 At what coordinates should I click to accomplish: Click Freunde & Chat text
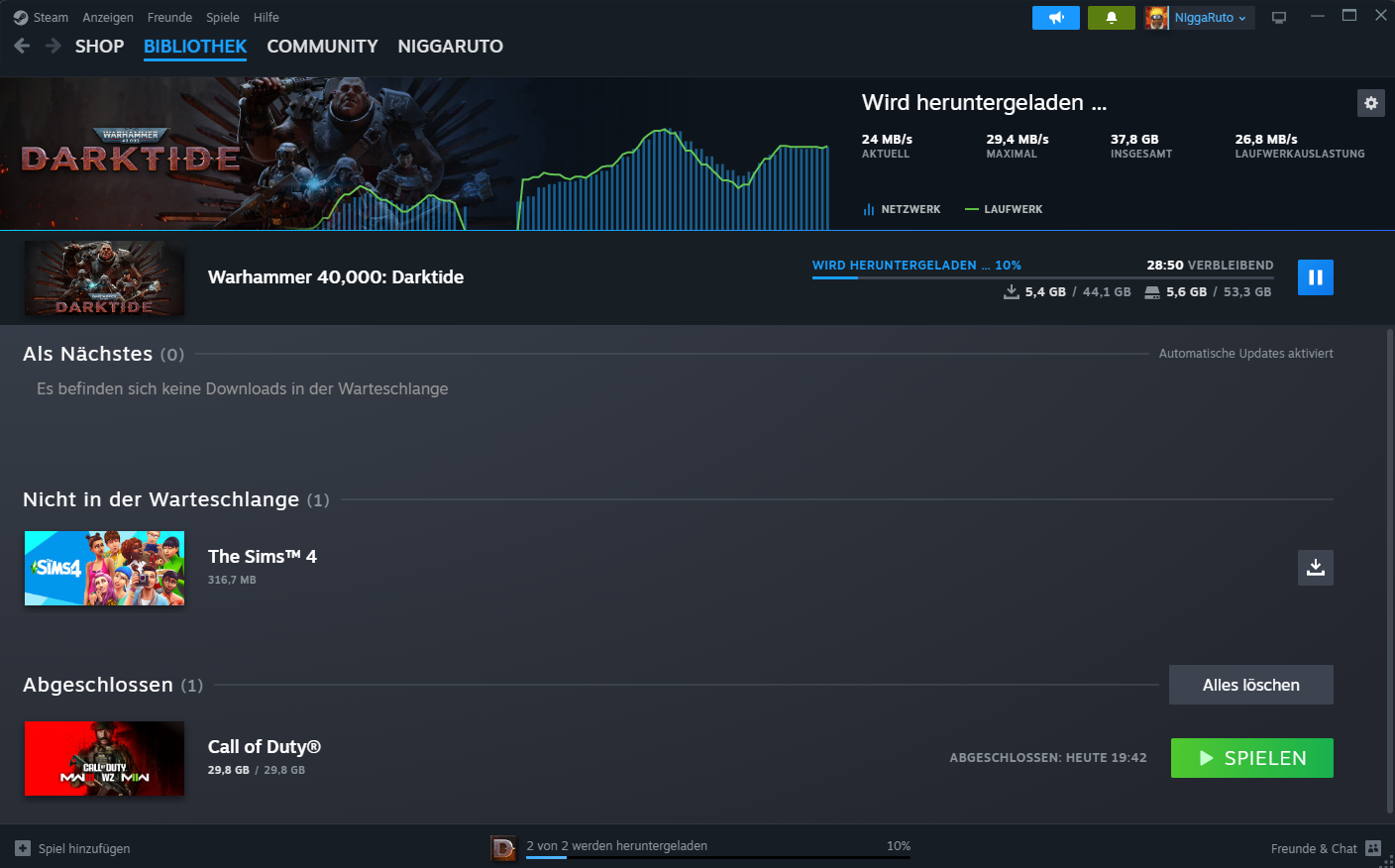coord(1314,848)
